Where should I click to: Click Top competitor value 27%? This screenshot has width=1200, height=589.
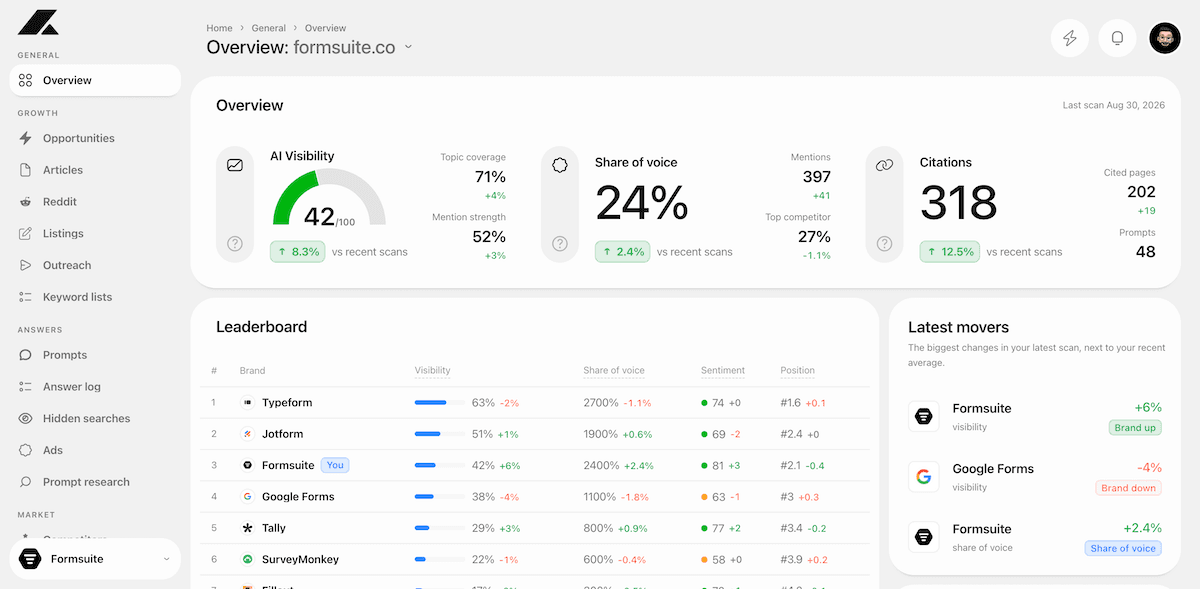(x=814, y=237)
